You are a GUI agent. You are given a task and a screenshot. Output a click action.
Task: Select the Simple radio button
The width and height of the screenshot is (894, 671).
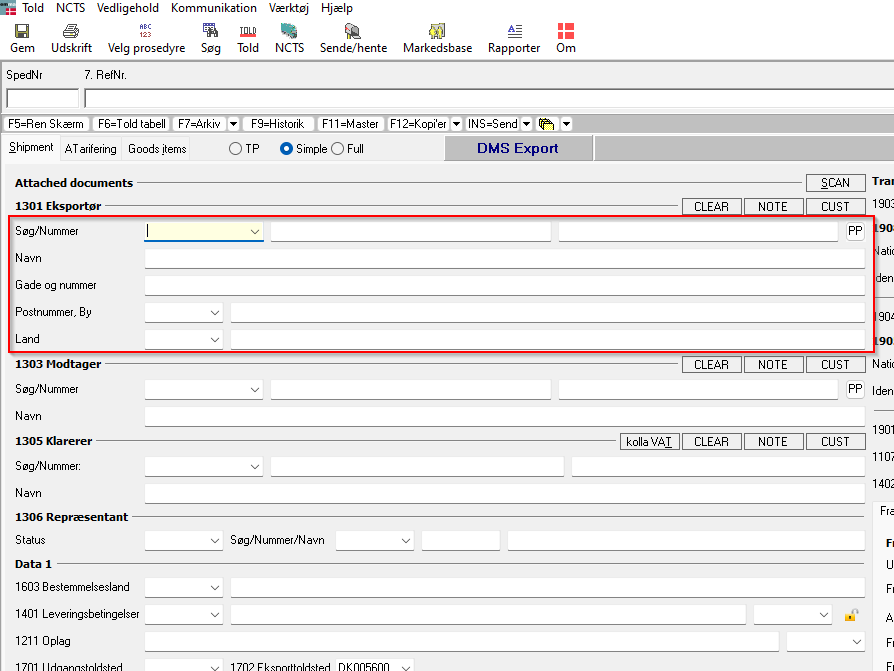click(x=287, y=149)
